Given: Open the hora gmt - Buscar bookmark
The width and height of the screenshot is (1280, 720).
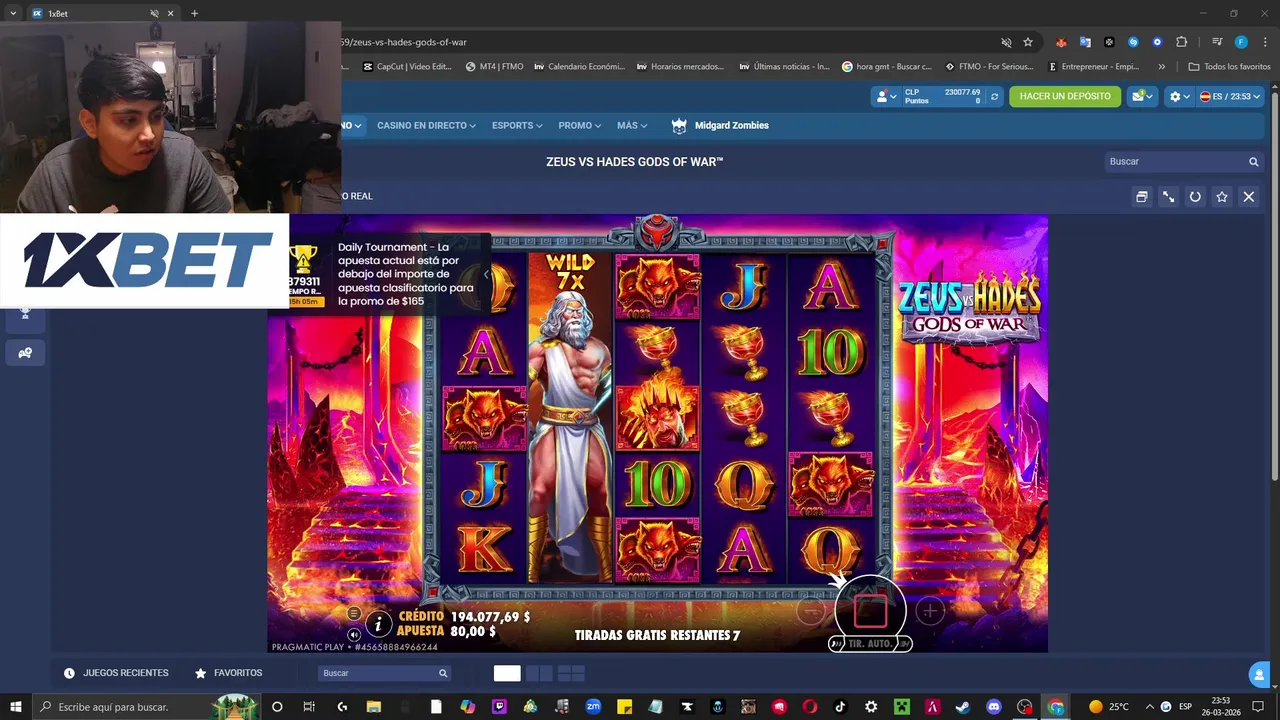Looking at the screenshot, I should (x=887, y=67).
